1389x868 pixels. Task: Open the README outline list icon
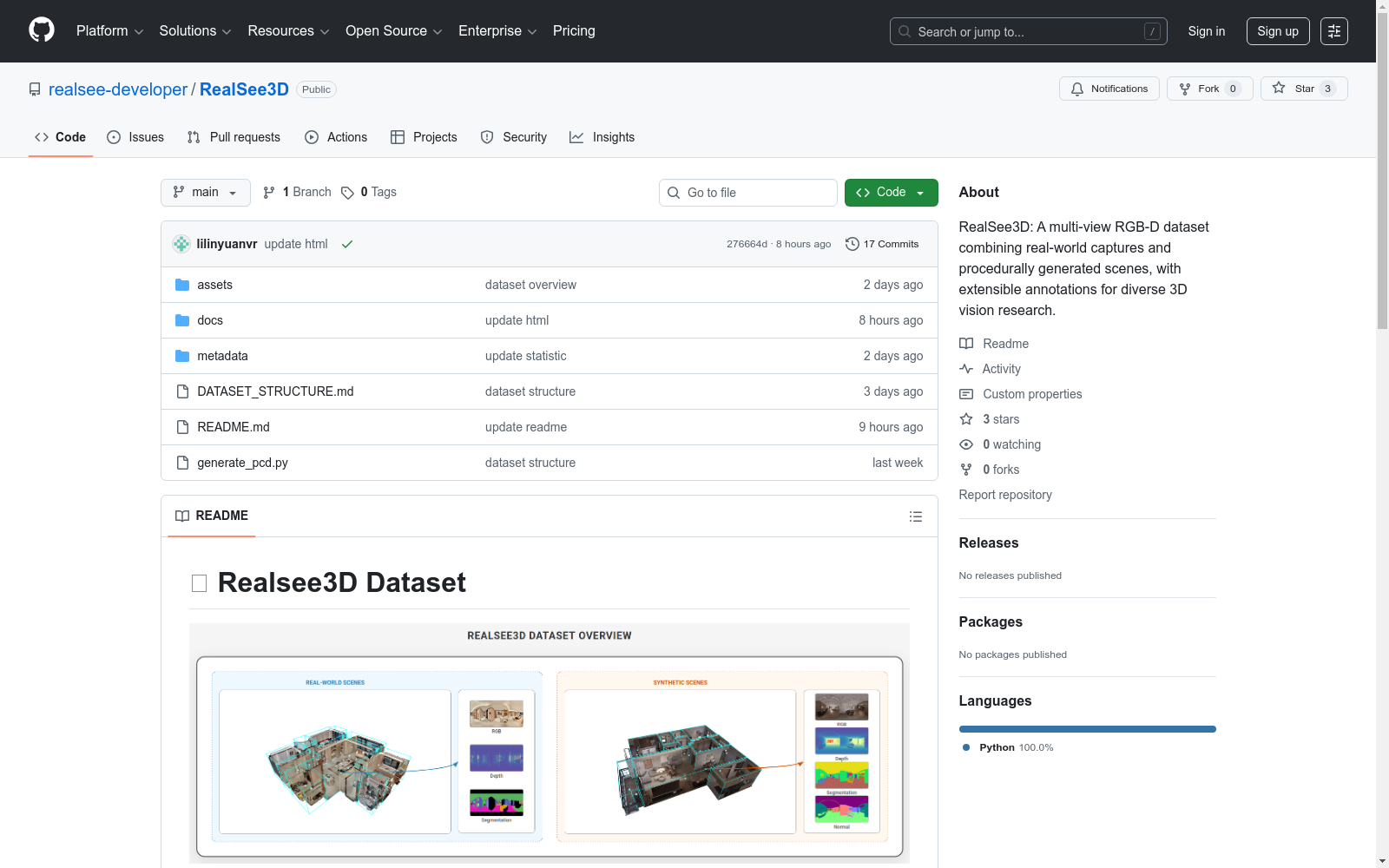click(916, 516)
